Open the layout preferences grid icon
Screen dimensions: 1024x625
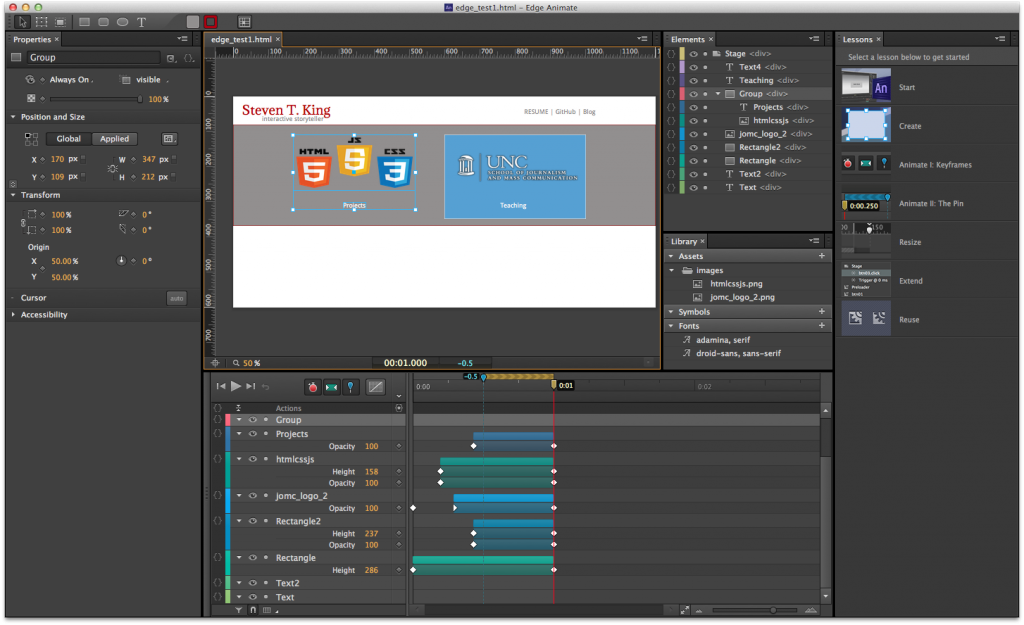(x=244, y=22)
